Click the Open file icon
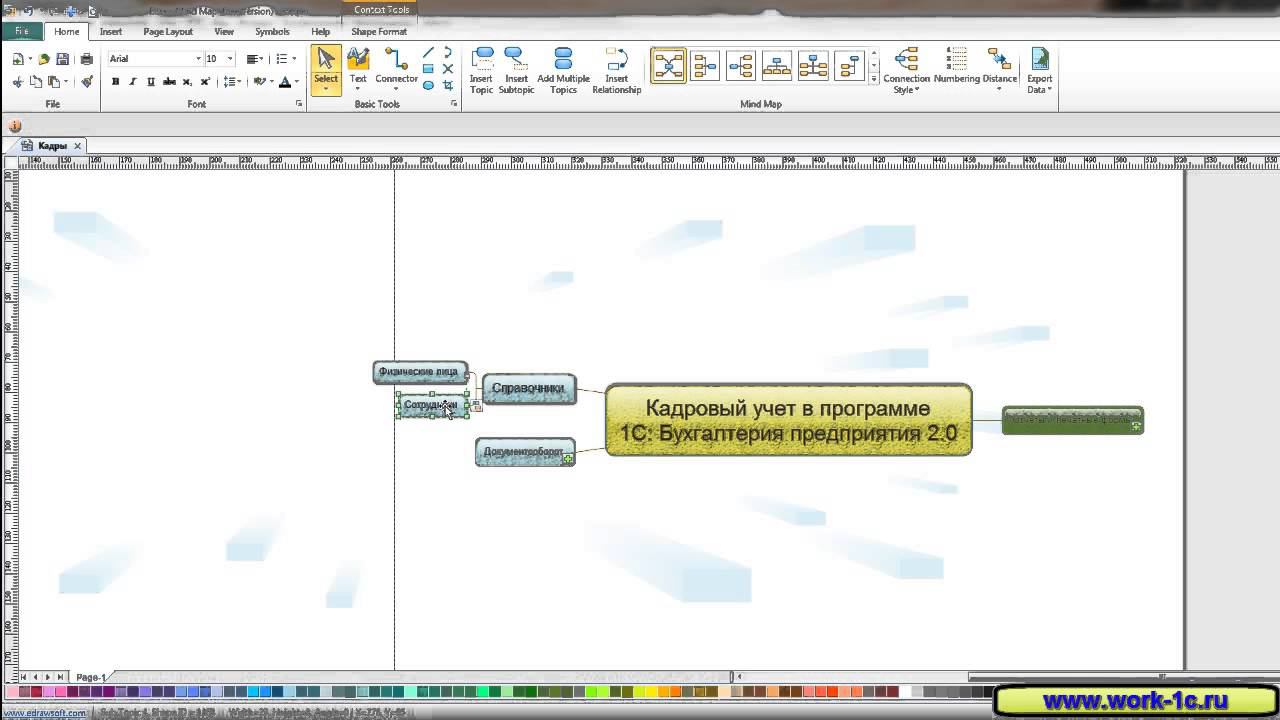The image size is (1280, 720). click(44, 59)
